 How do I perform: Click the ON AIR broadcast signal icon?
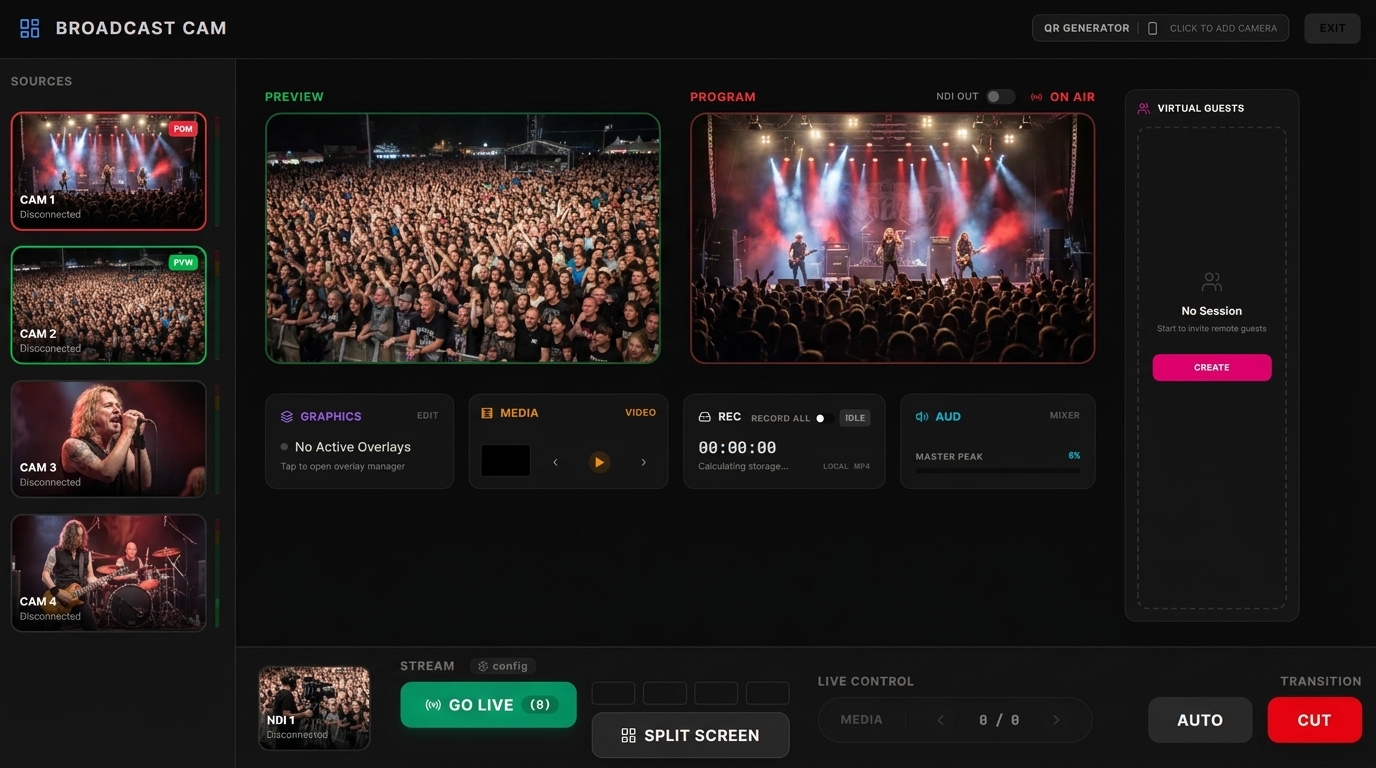(1037, 97)
